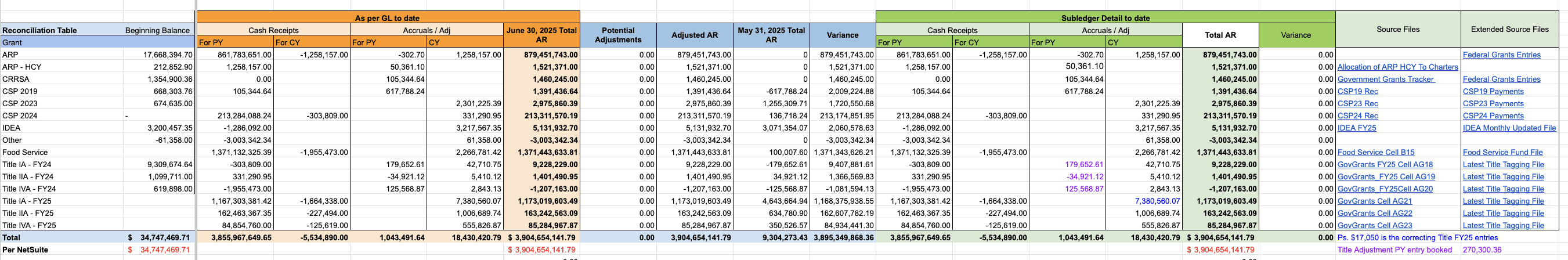1568x260 pixels.
Task: Select the Potential Adjustments header cell
Action: coord(618,35)
